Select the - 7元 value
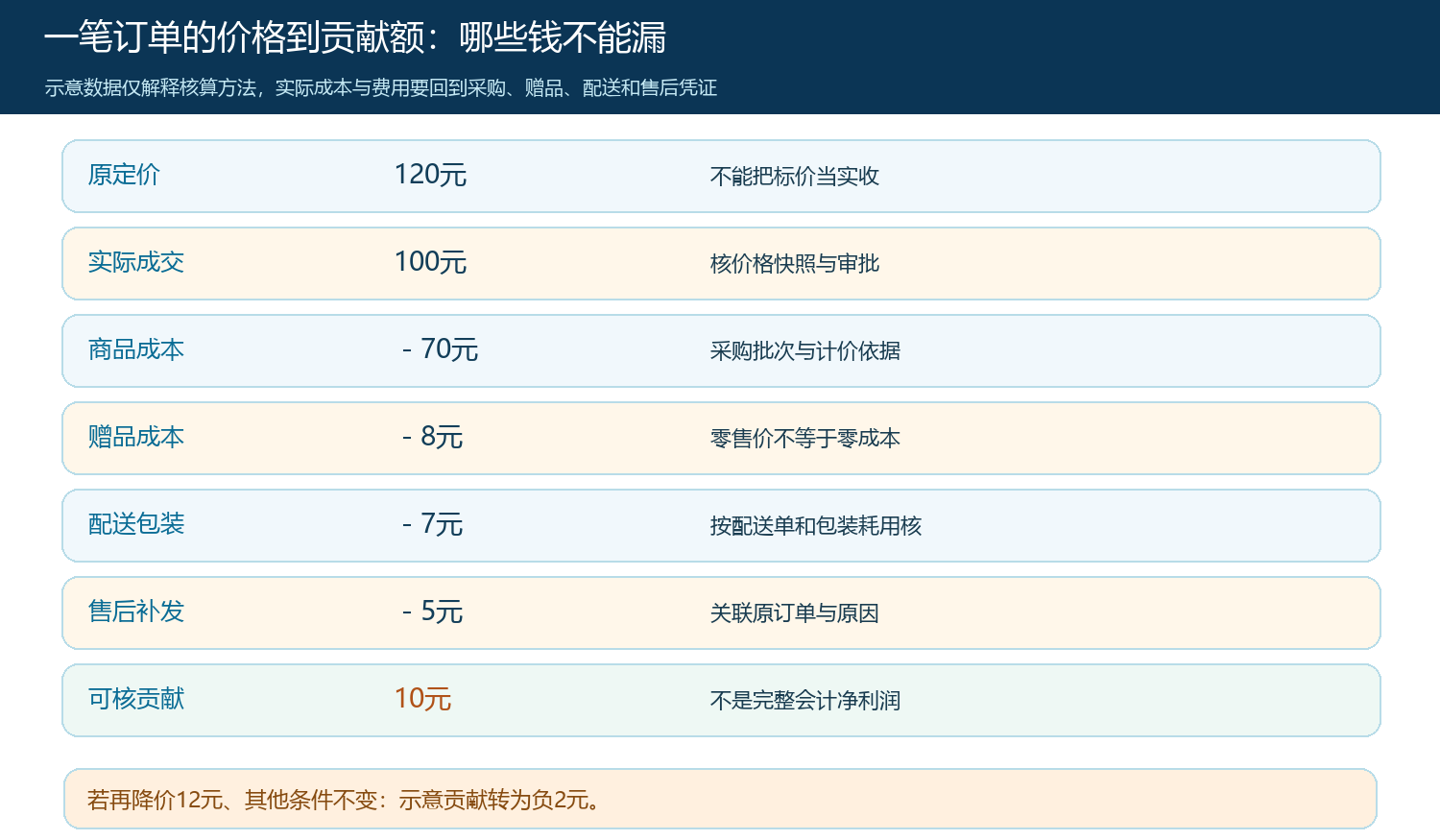Screen dimensions: 1440x840 pos(433,524)
